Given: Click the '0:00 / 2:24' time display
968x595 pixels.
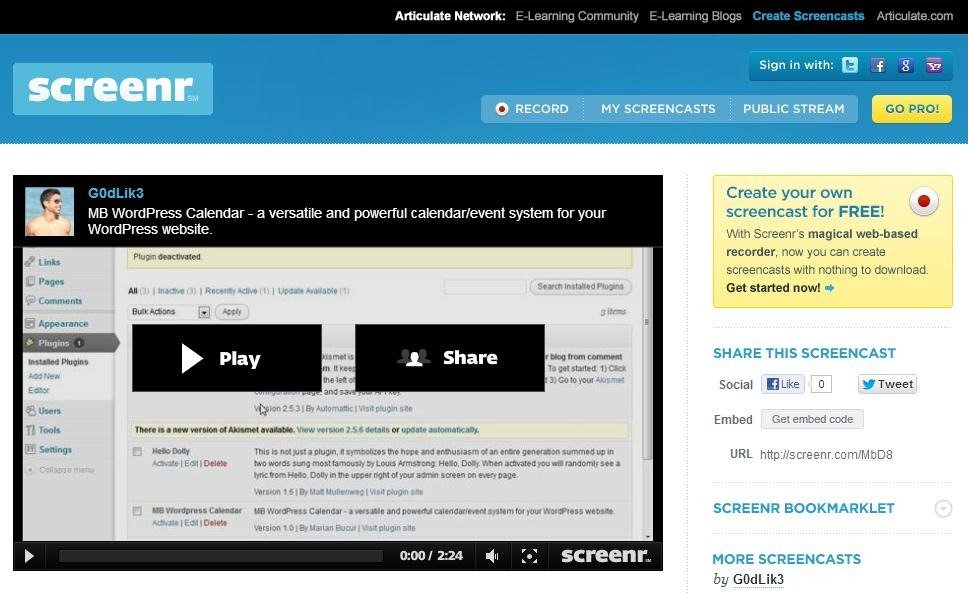Looking at the screenshot, I should [x=431, y=555].
